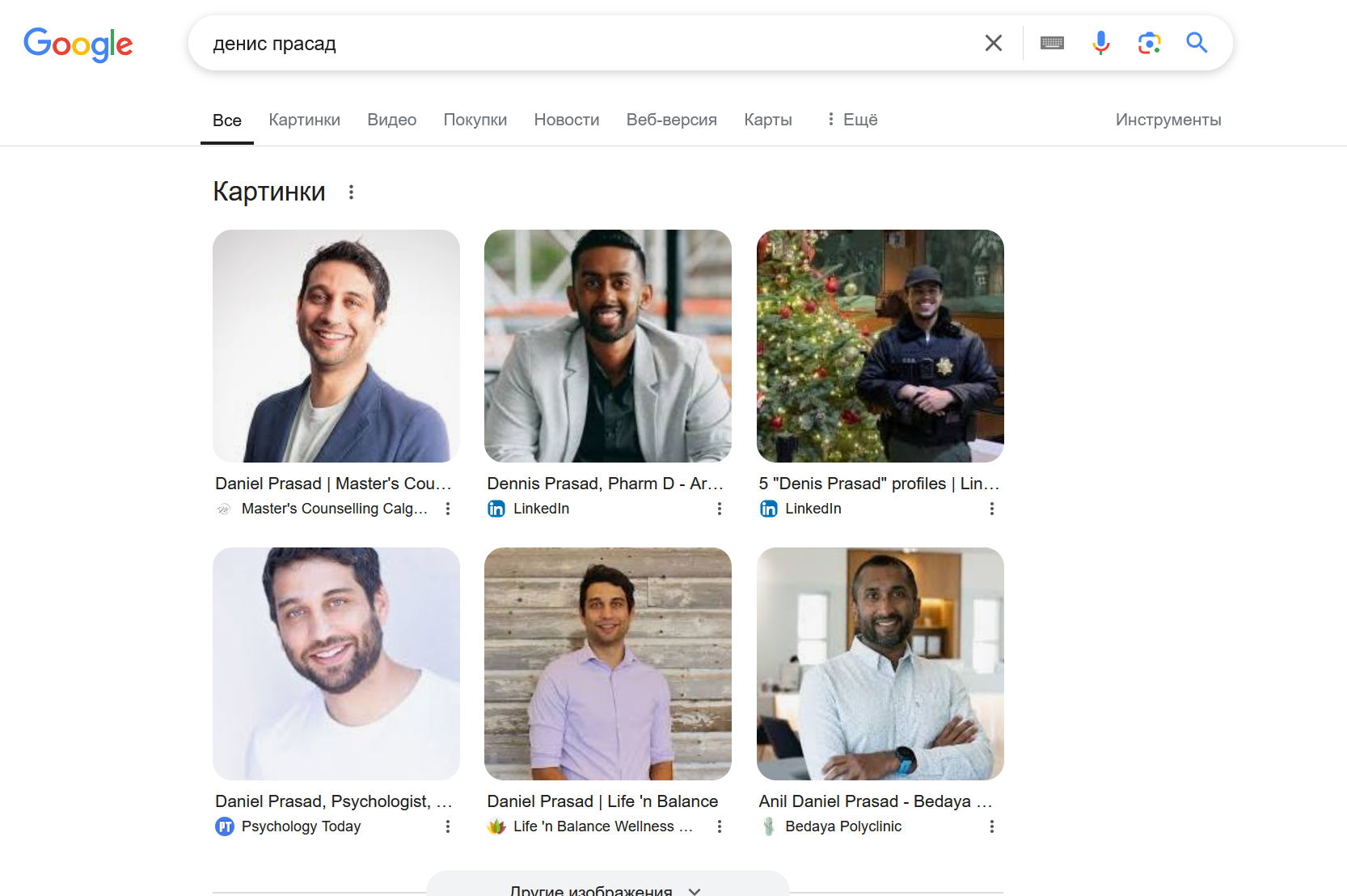Click the Bedaya Polyclinic favicon

[768, 826]
